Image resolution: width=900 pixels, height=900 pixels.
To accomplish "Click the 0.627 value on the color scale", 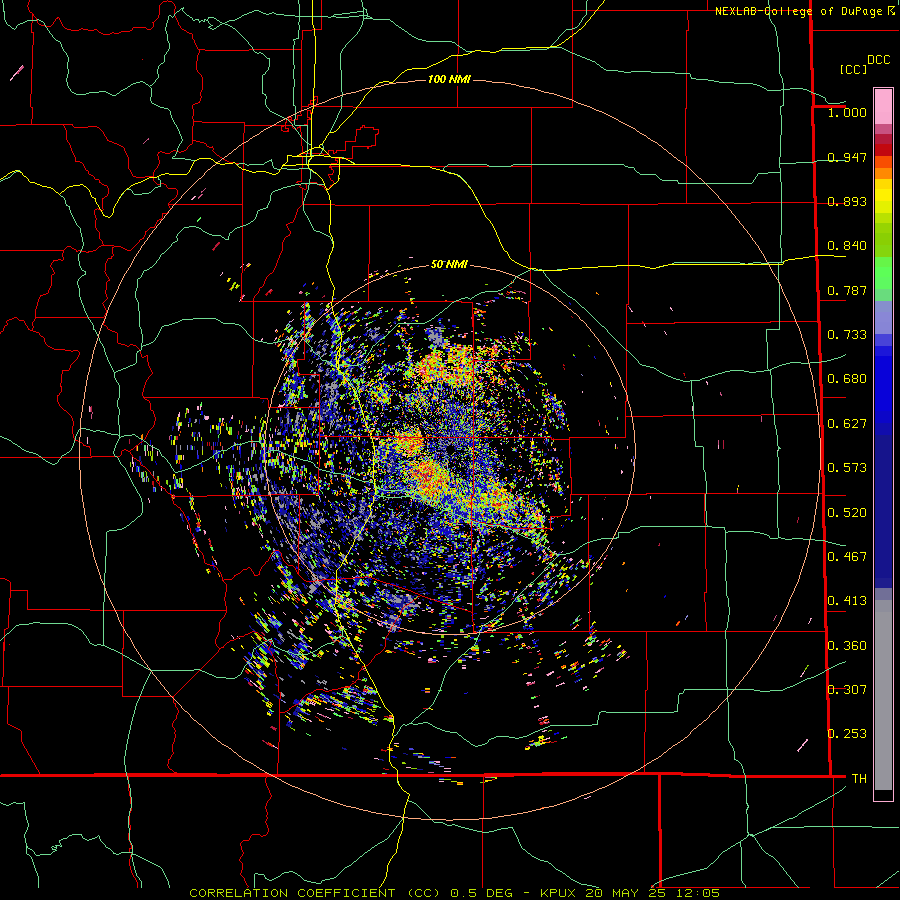I will 847,424.
